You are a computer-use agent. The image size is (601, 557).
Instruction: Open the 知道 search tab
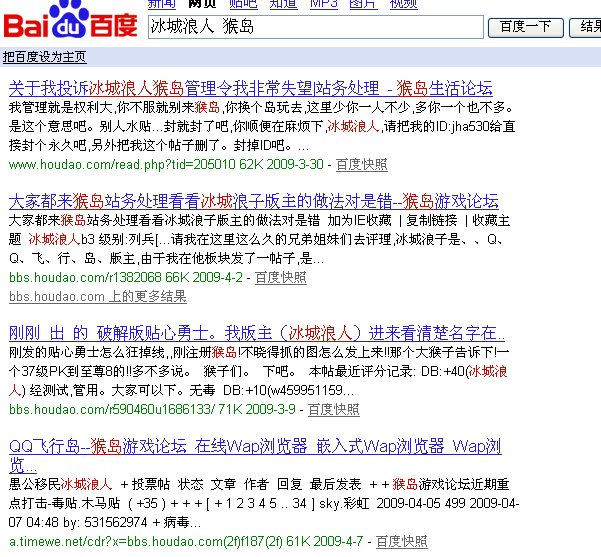284,4
